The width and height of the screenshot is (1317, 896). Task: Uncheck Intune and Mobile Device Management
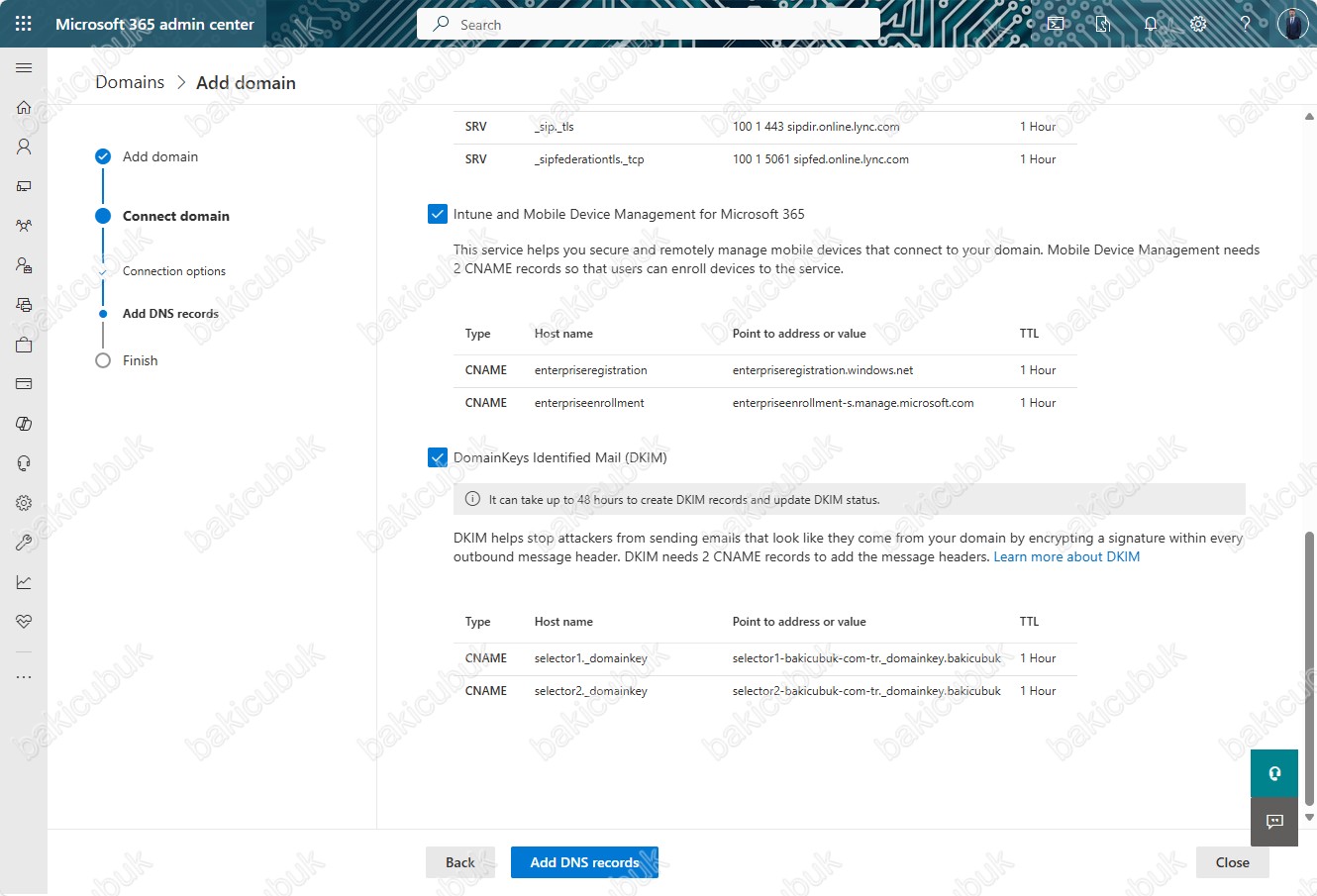click(438, 214)
